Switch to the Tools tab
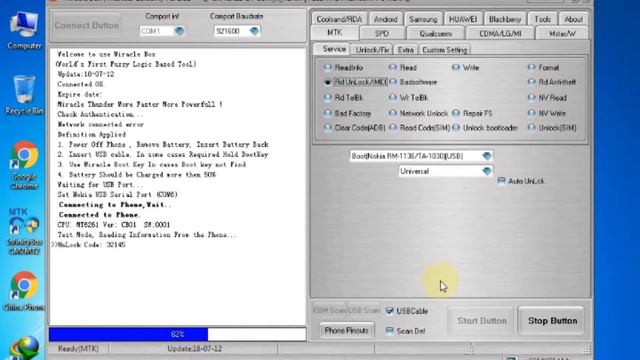 click(542, 19)
